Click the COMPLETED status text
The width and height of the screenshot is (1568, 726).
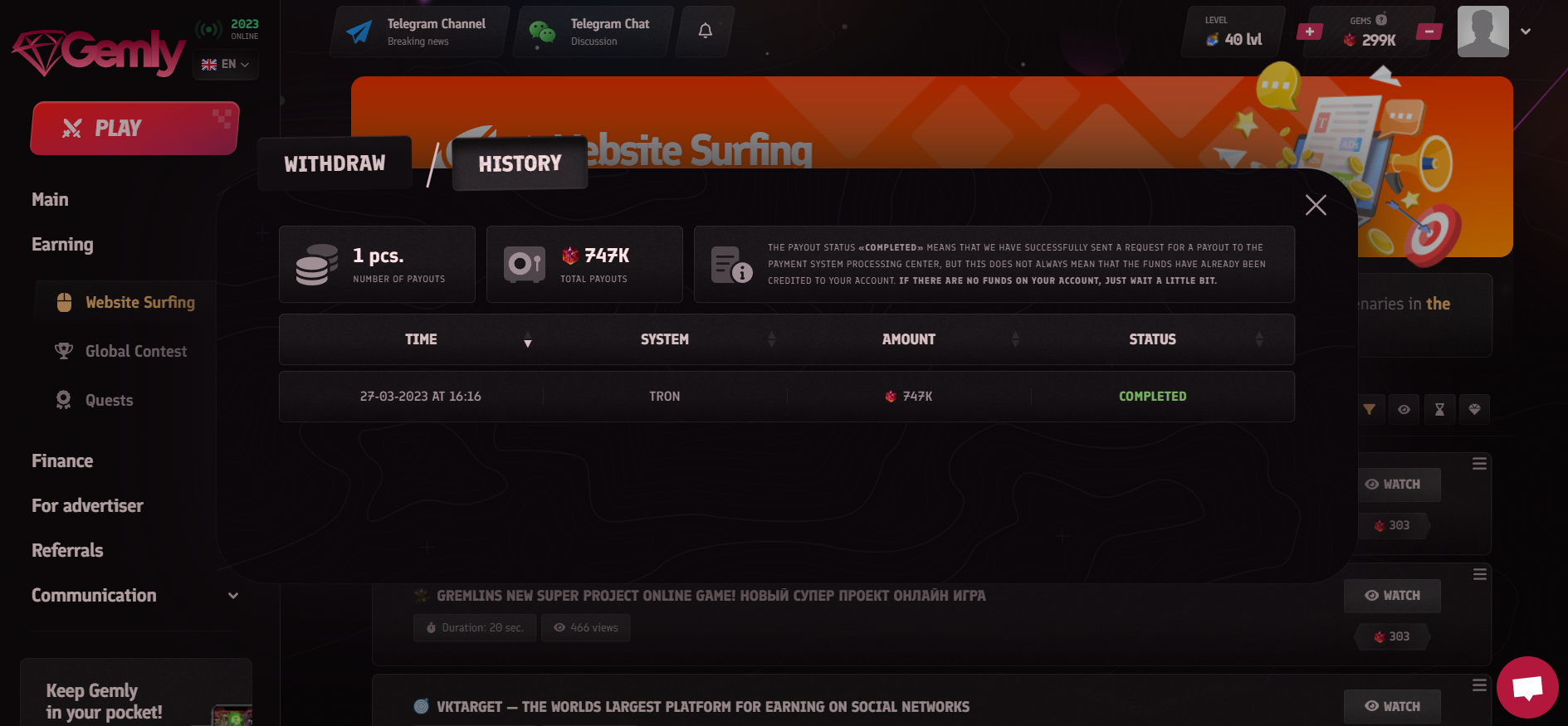pos(1152,397)
